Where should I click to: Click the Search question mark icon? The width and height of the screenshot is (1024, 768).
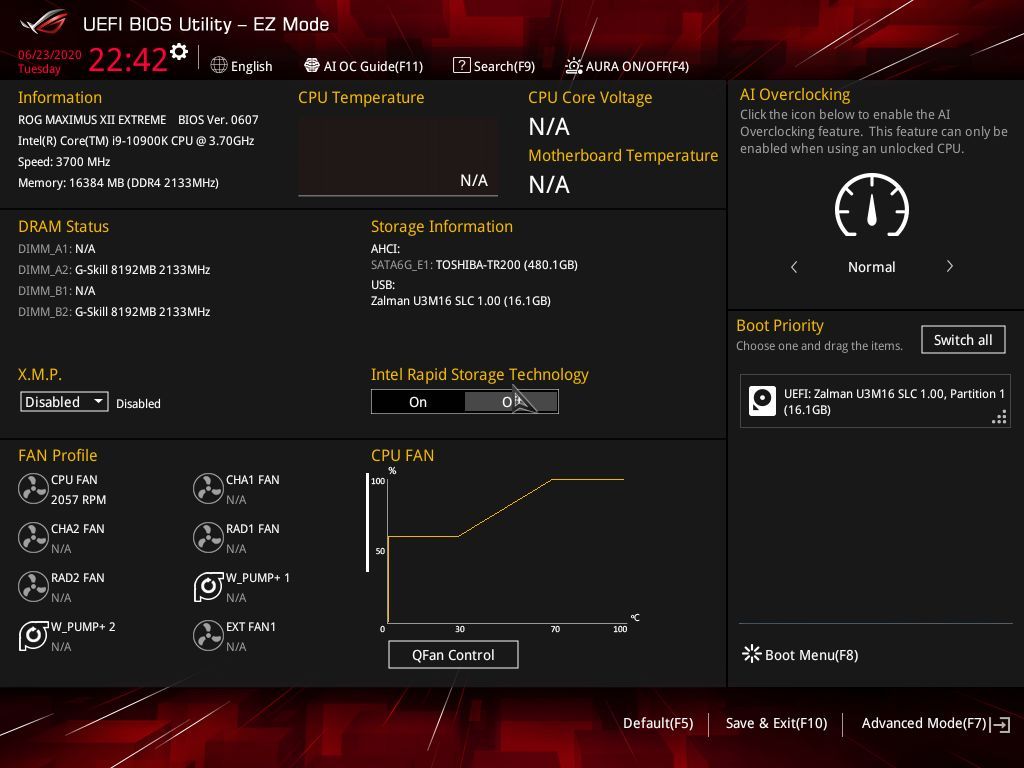tap(461, 65)
